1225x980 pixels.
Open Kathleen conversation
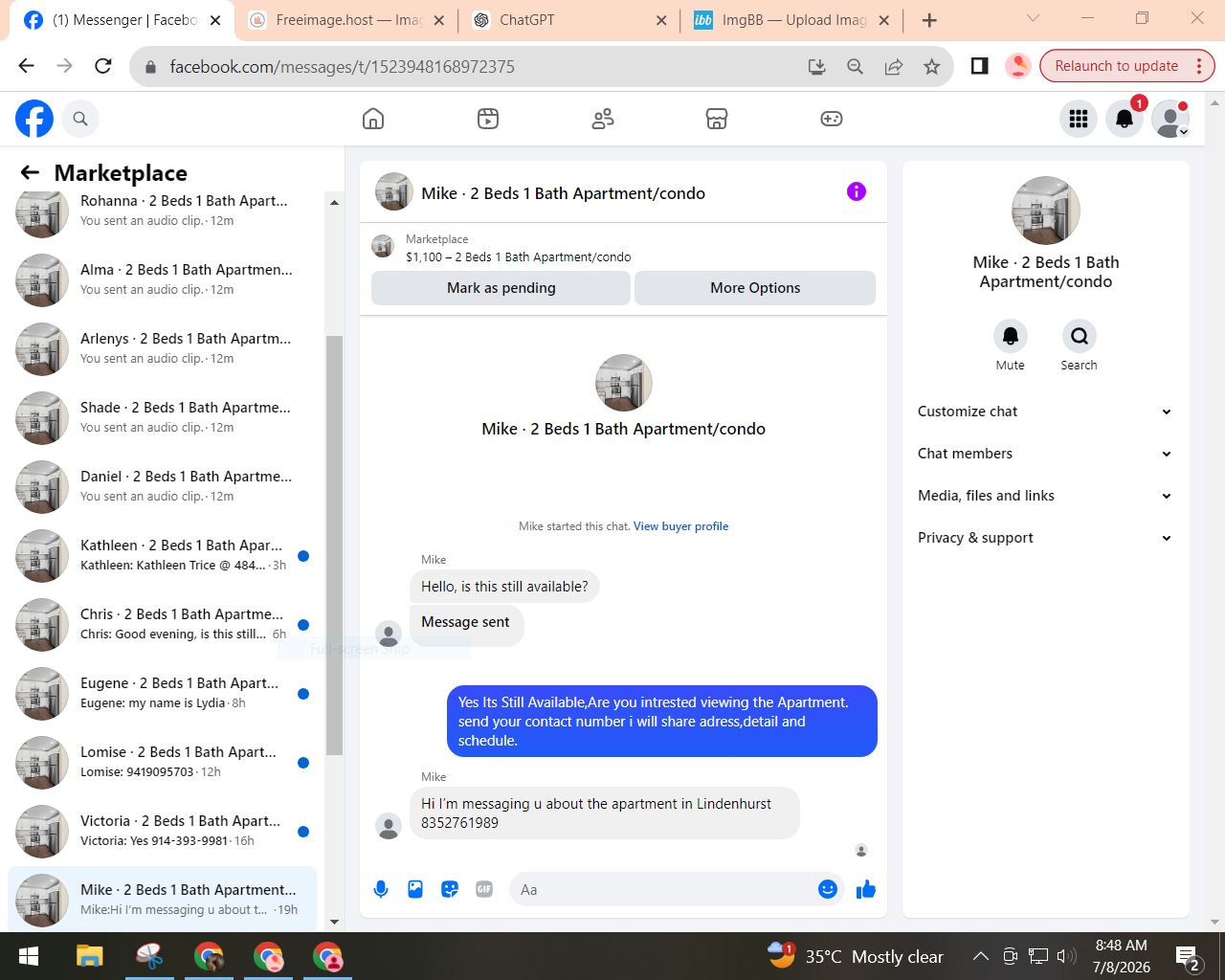pos(163,556)
